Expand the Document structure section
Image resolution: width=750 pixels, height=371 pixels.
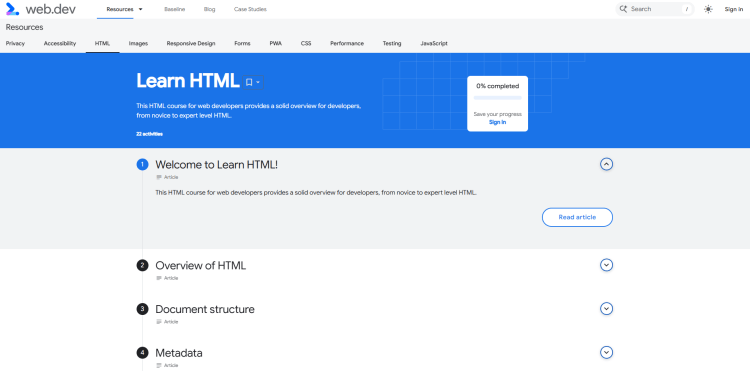click(607, 309)
